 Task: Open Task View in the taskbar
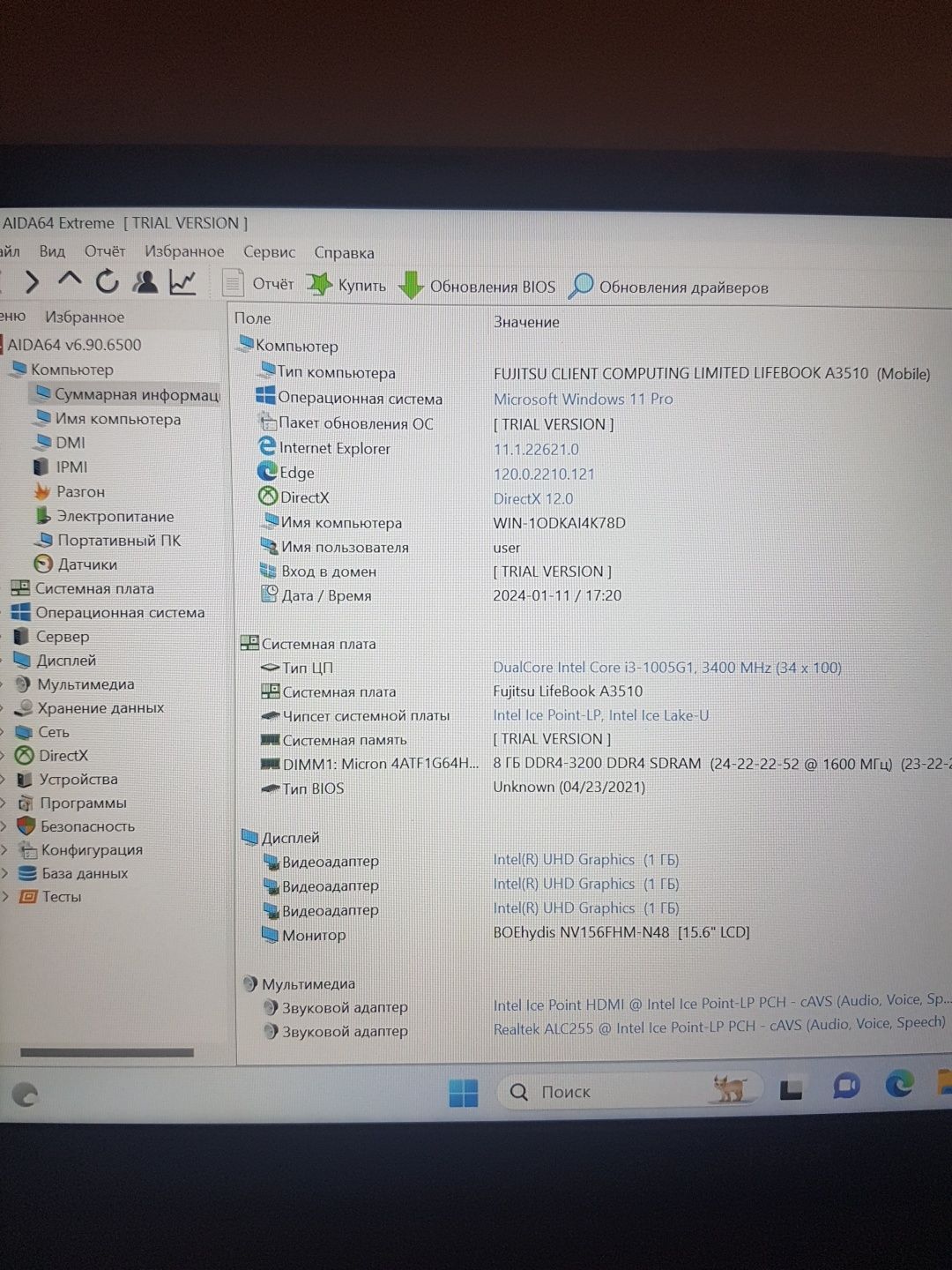[x=791, y=1090]
